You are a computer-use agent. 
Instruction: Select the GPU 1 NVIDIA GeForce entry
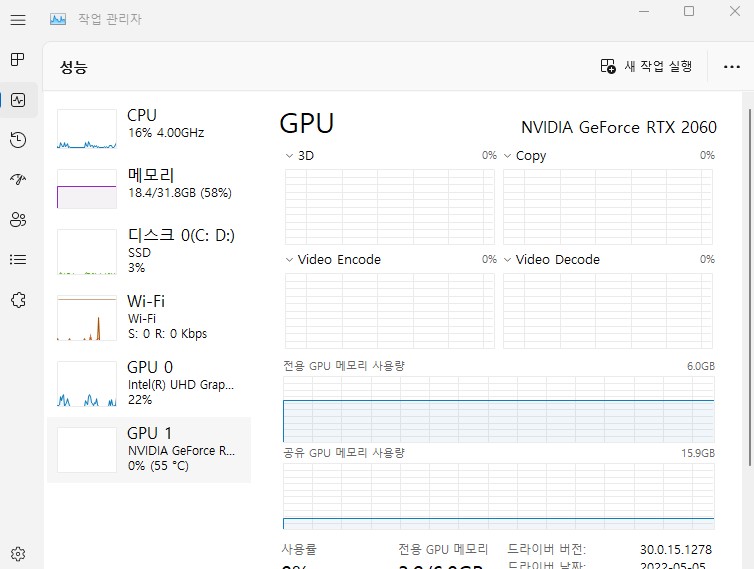point(149,450)
